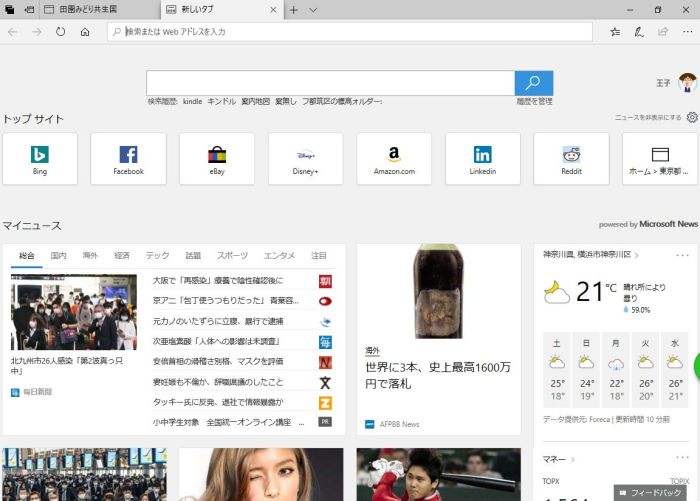Open the Facebook top site tile
This screenshot has height=501, width=700.
pyautogui.click(x=128, y=159)
